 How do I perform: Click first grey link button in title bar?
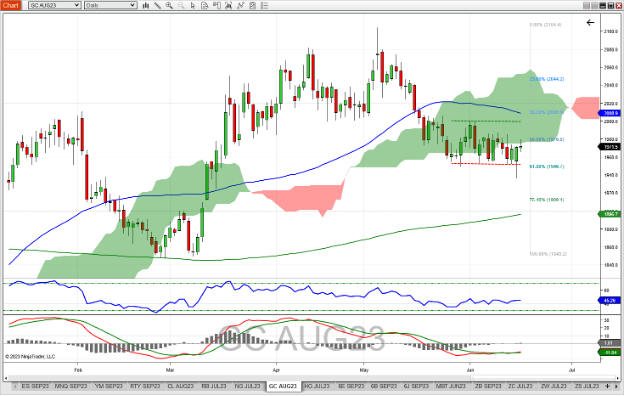click(x=586, y=6)
